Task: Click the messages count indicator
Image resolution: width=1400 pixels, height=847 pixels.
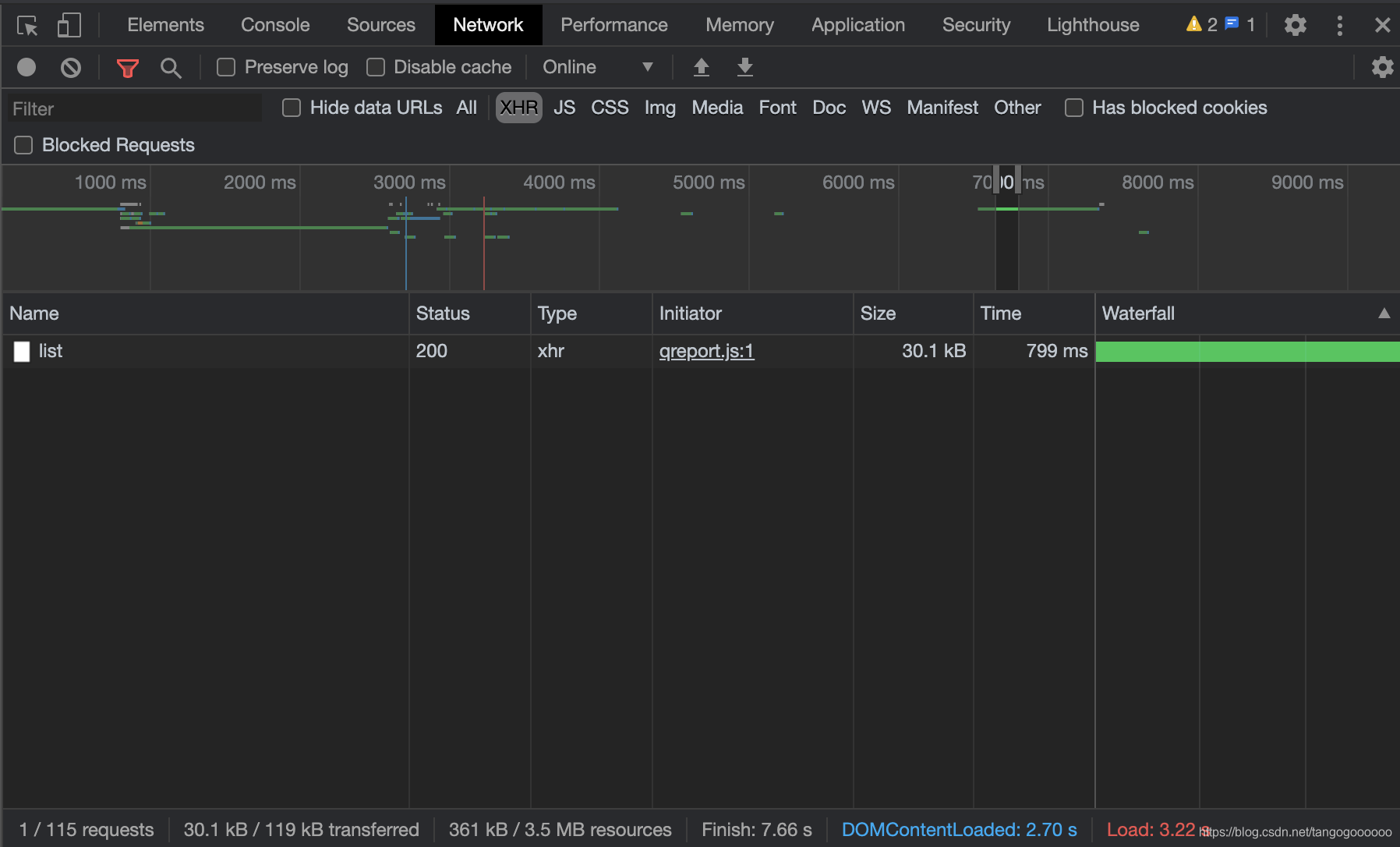Action: 1240,25
